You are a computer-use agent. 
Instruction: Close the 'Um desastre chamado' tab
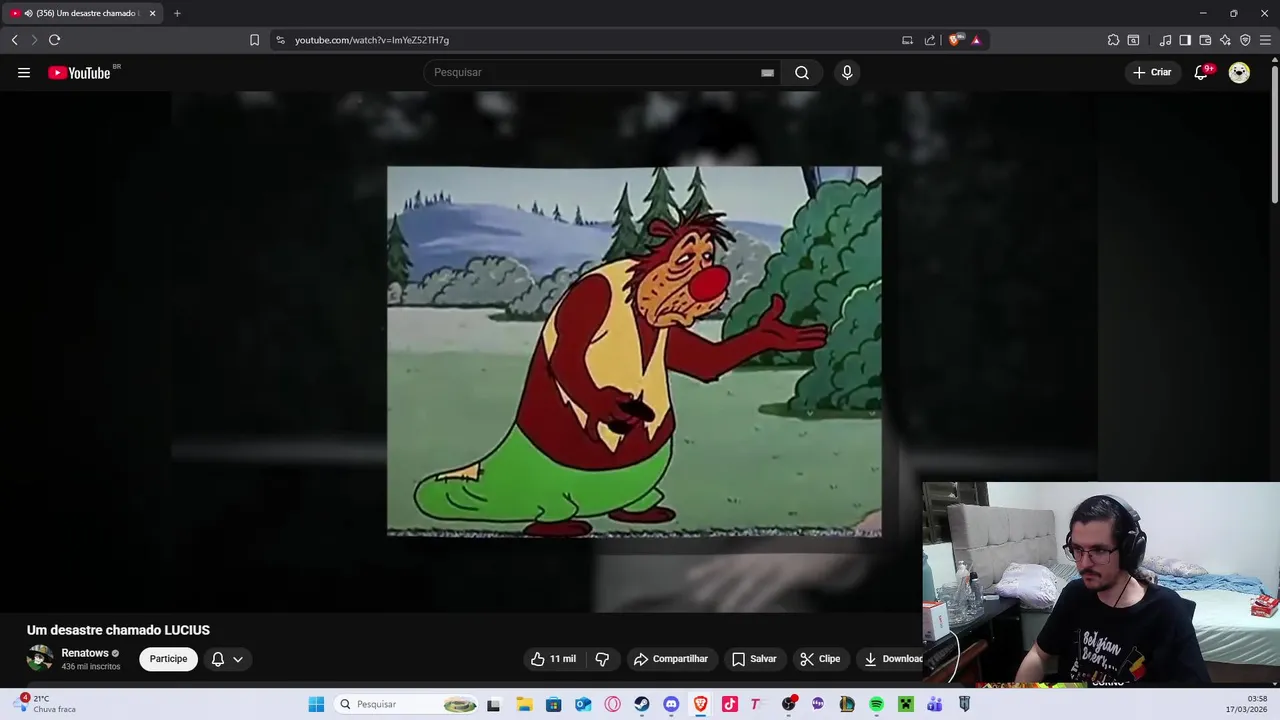152,13
